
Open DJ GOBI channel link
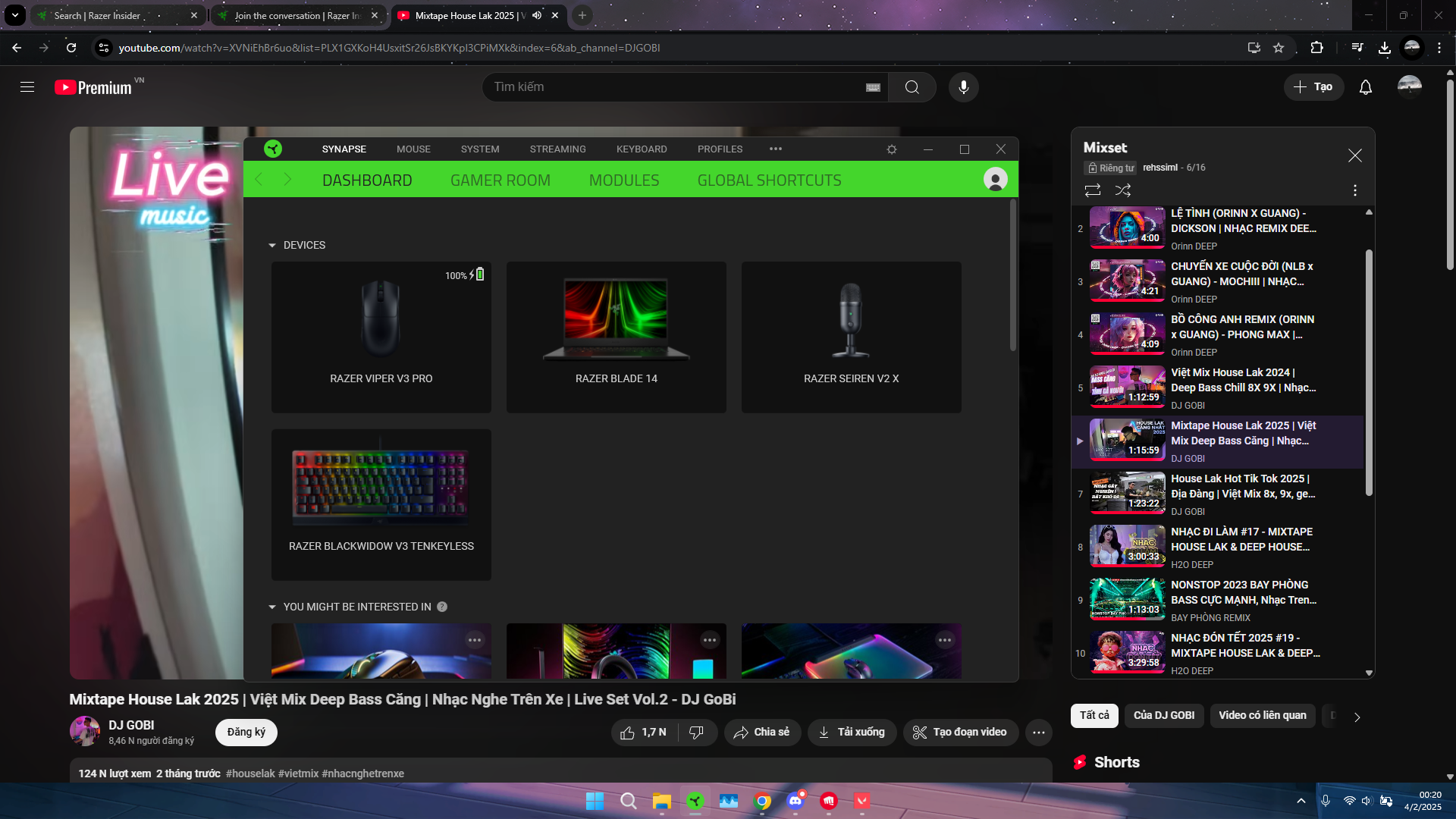pos(131,726)
